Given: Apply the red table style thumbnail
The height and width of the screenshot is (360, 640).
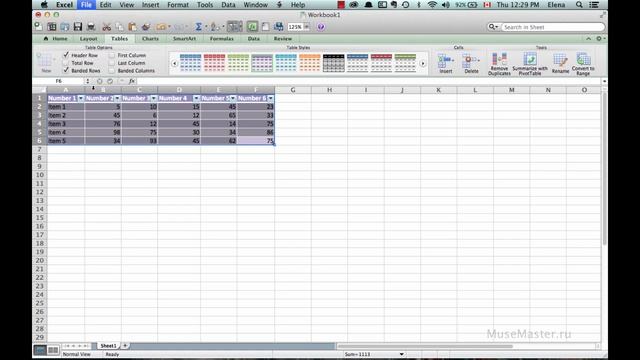Looking at the screenshot, I should click(214, 63).
